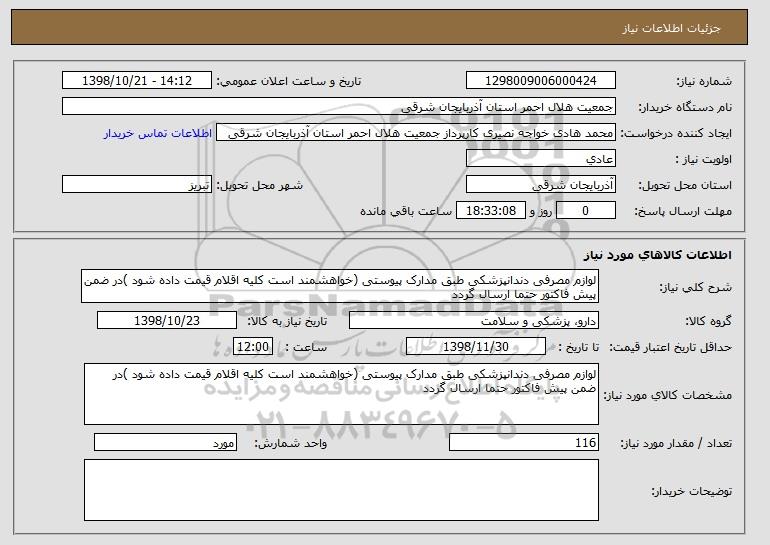Click the need number field 1298009006000424
770x545 pixels.
(541, 81)
